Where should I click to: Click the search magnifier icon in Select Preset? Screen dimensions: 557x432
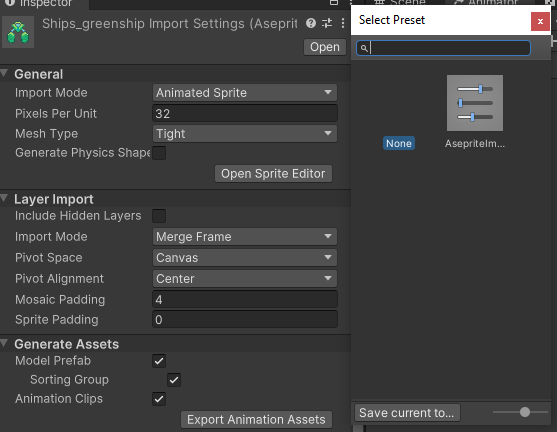[x=364, y=48]
